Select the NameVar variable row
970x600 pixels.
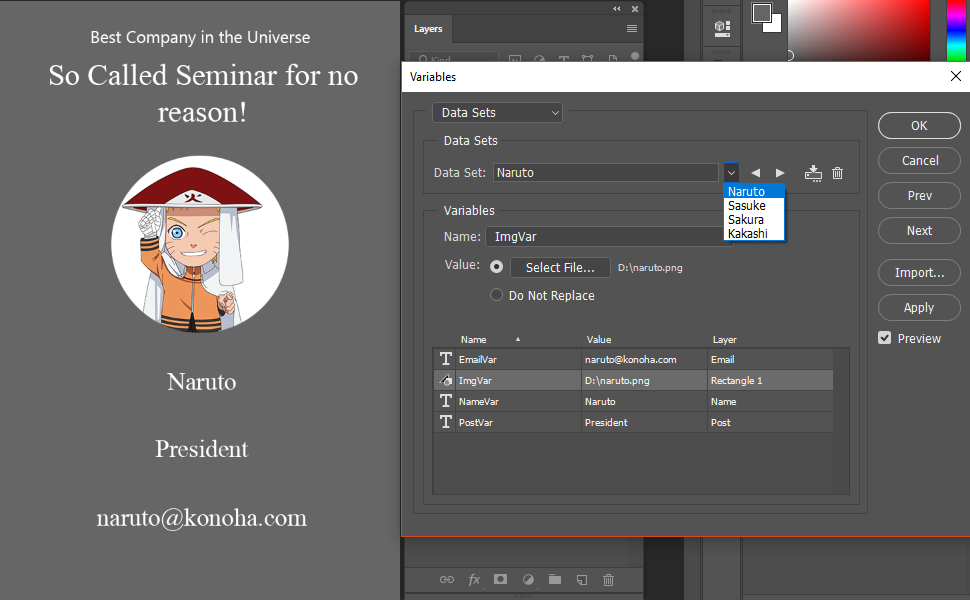point(633,401)
